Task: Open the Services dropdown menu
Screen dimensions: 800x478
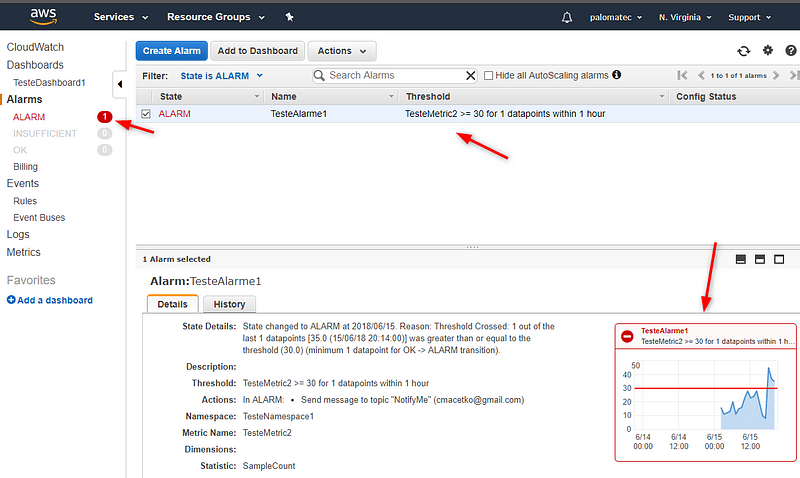Action: click(121, 17)
